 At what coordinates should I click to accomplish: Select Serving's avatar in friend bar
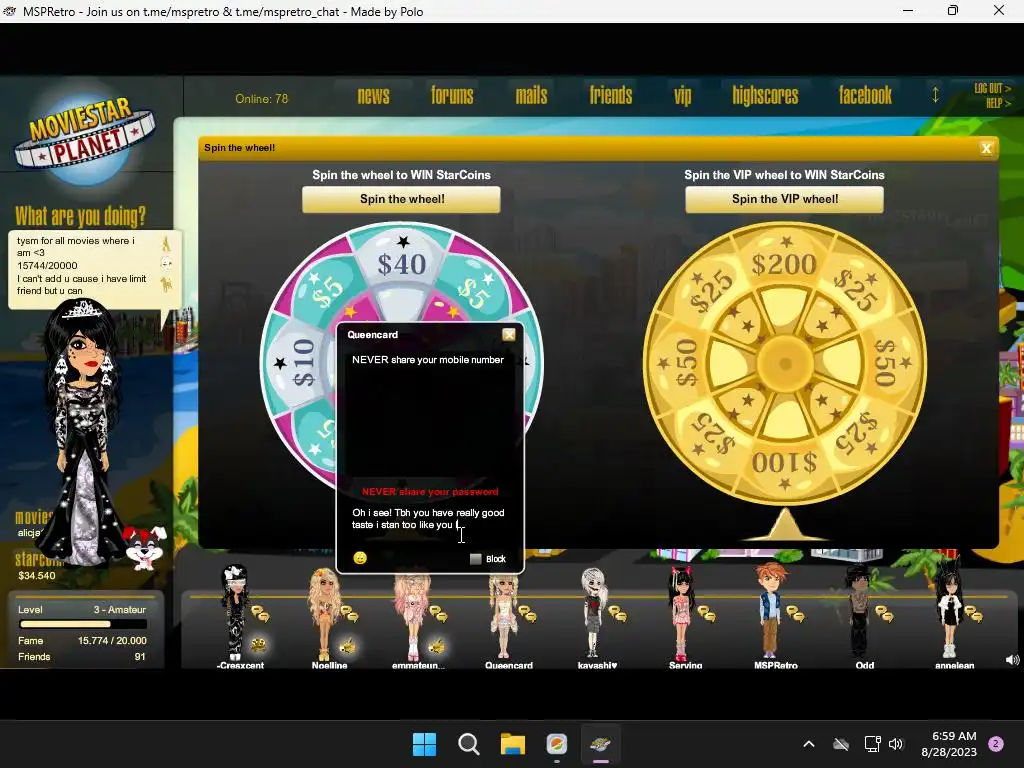pyautogui.click(x=681, y=613)
